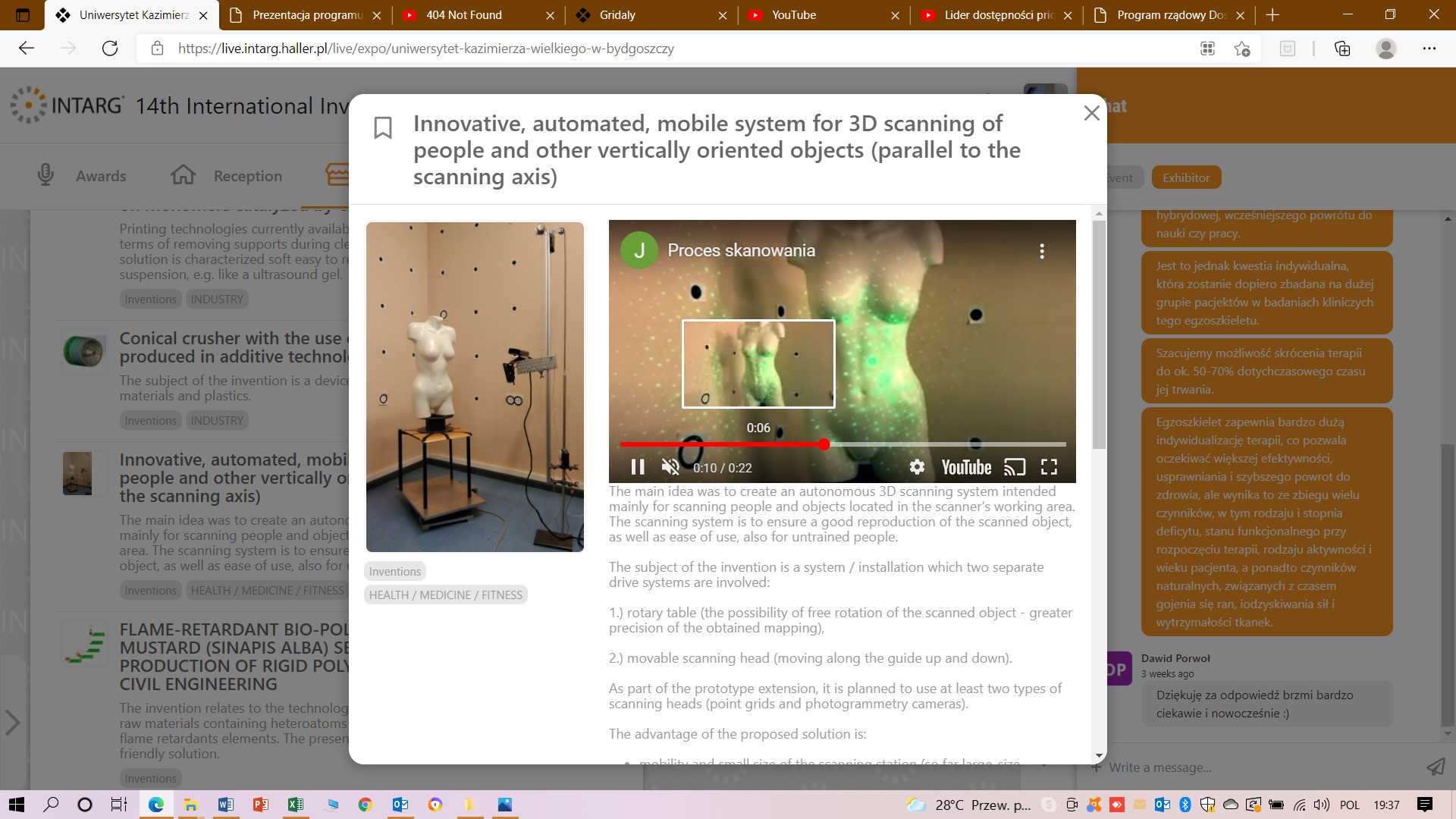View site information lock icon

[157, 49]
